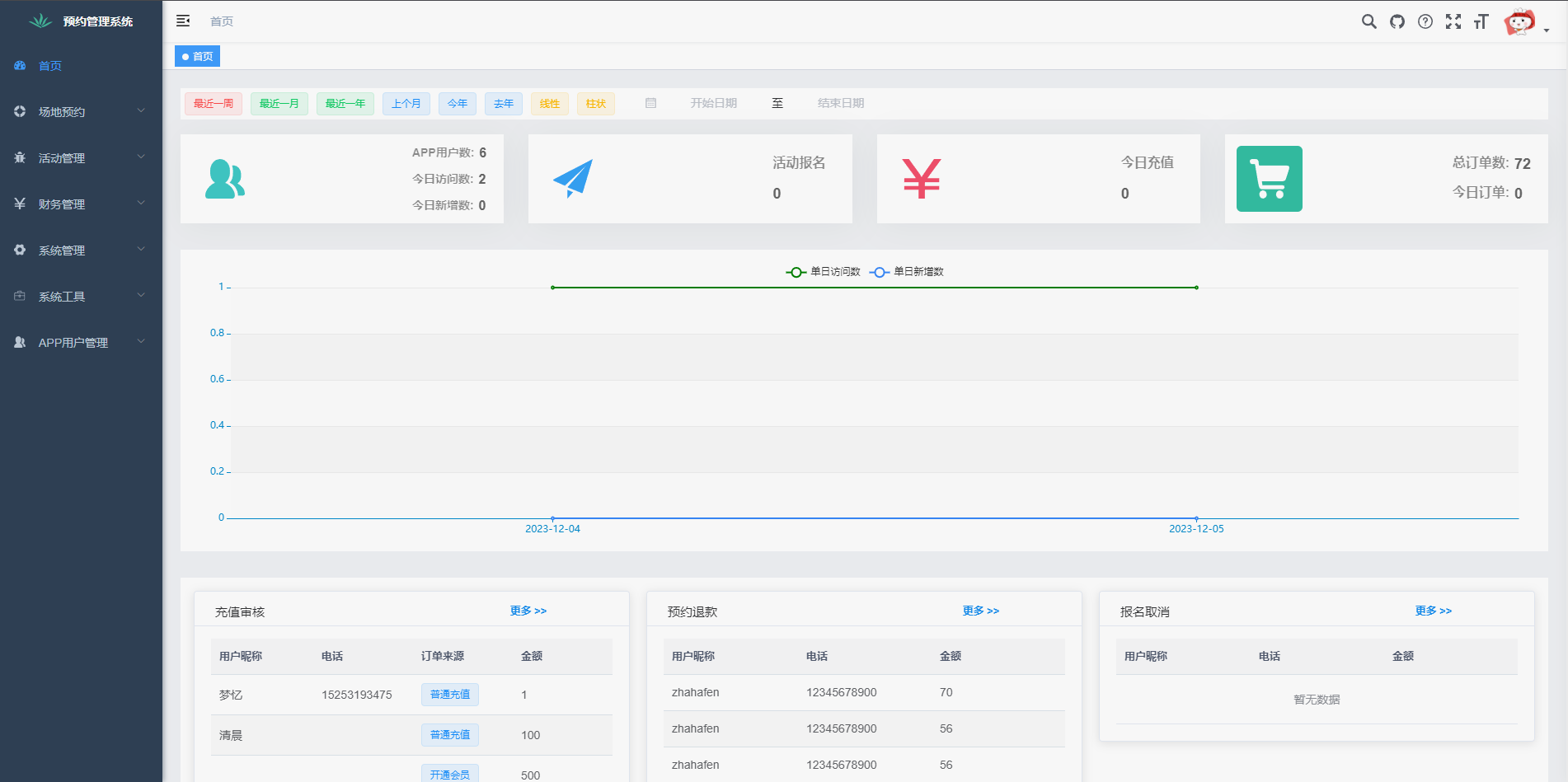Select 首页 in the sidebar menu

50,66
